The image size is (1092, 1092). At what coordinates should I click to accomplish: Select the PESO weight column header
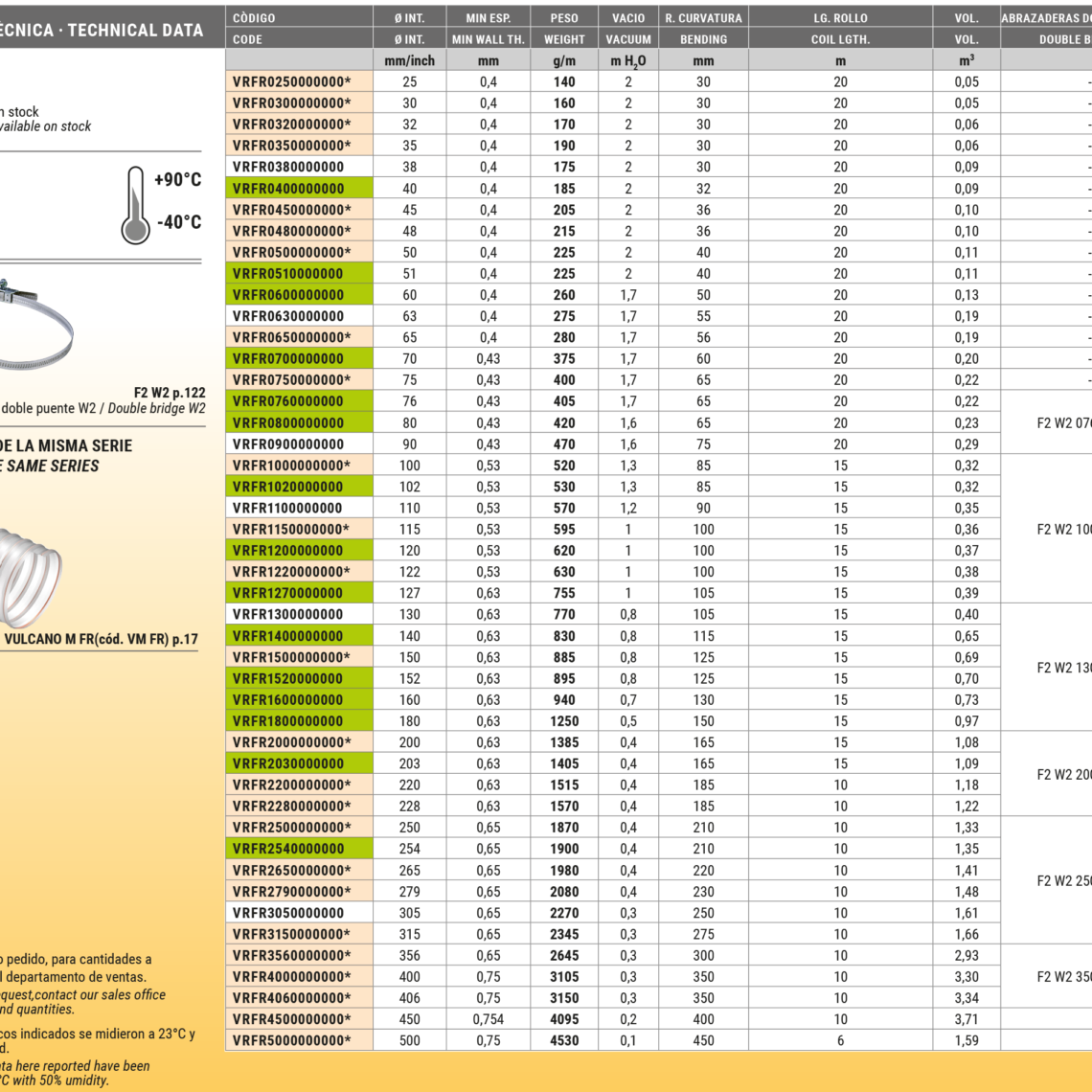pyautogui.click(x=564, y=18)
